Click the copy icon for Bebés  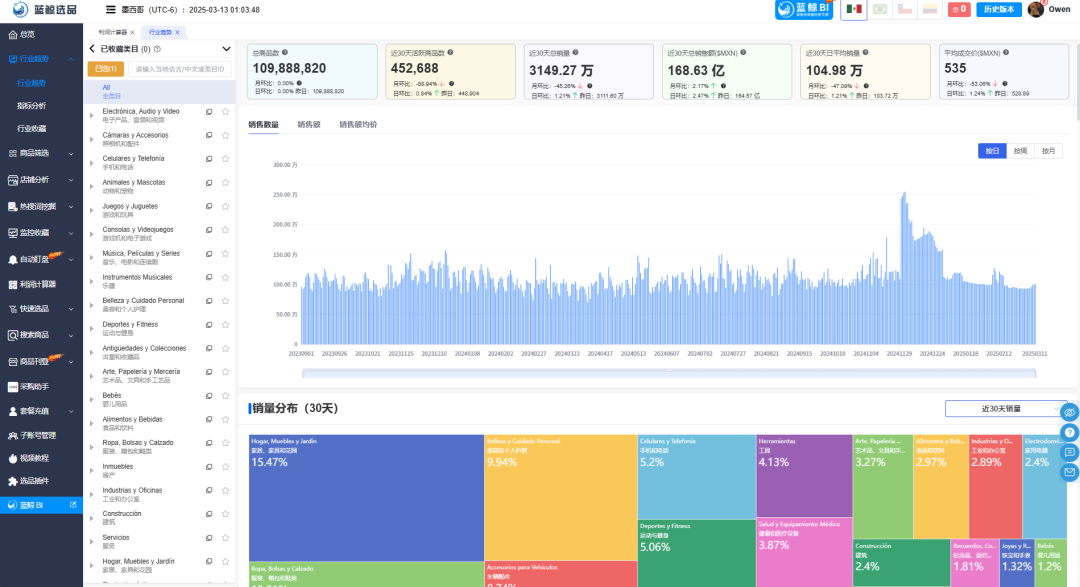click(209, 396)
